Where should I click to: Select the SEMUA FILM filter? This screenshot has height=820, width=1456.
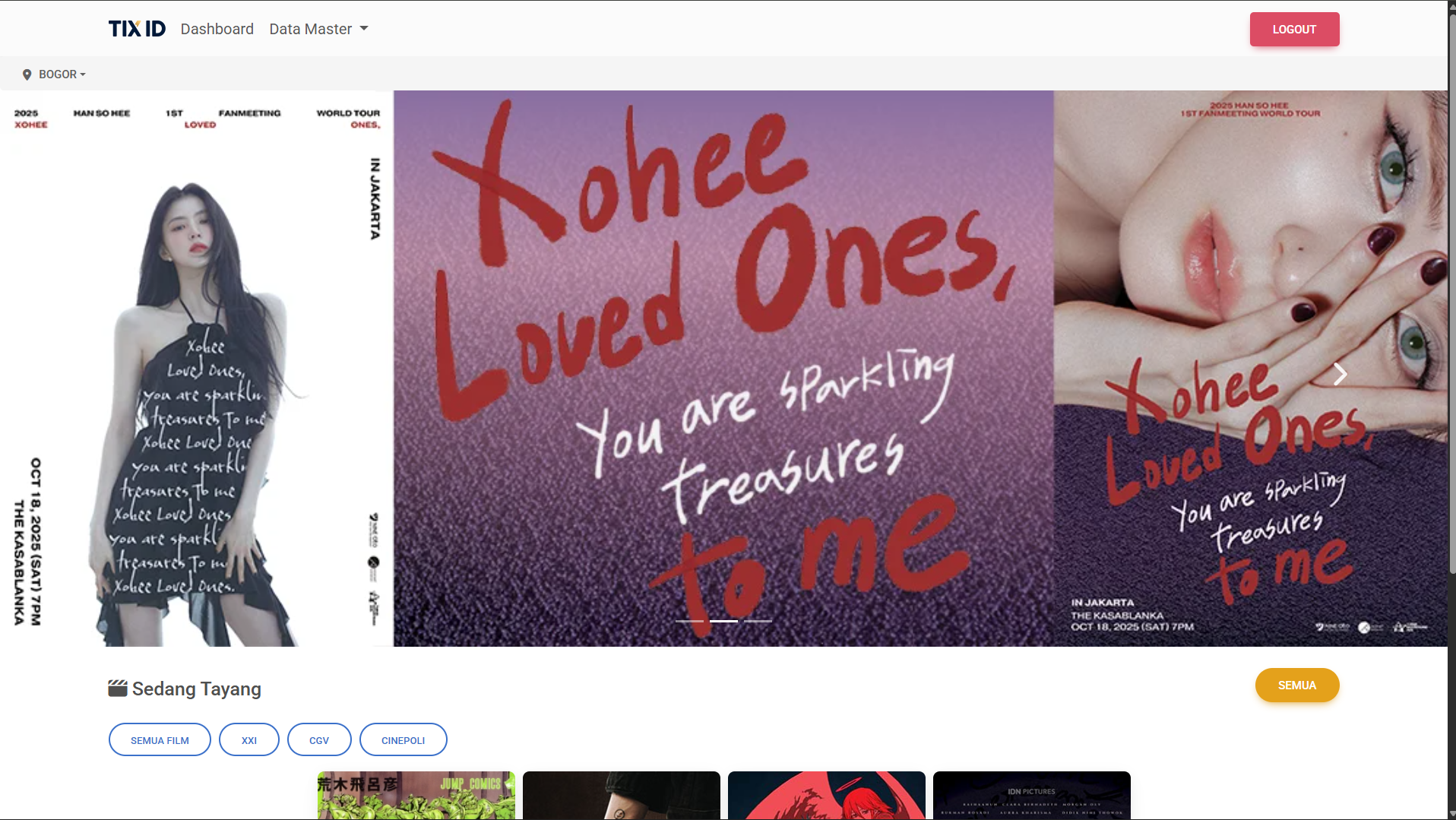click(x=160, y=740)
